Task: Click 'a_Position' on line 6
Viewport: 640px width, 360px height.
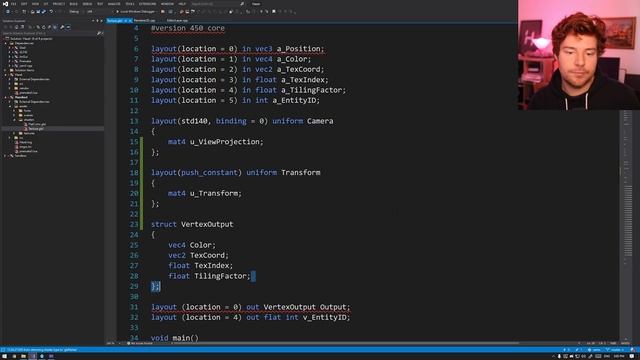Action: pyautogui.click(x=300, y=49)
